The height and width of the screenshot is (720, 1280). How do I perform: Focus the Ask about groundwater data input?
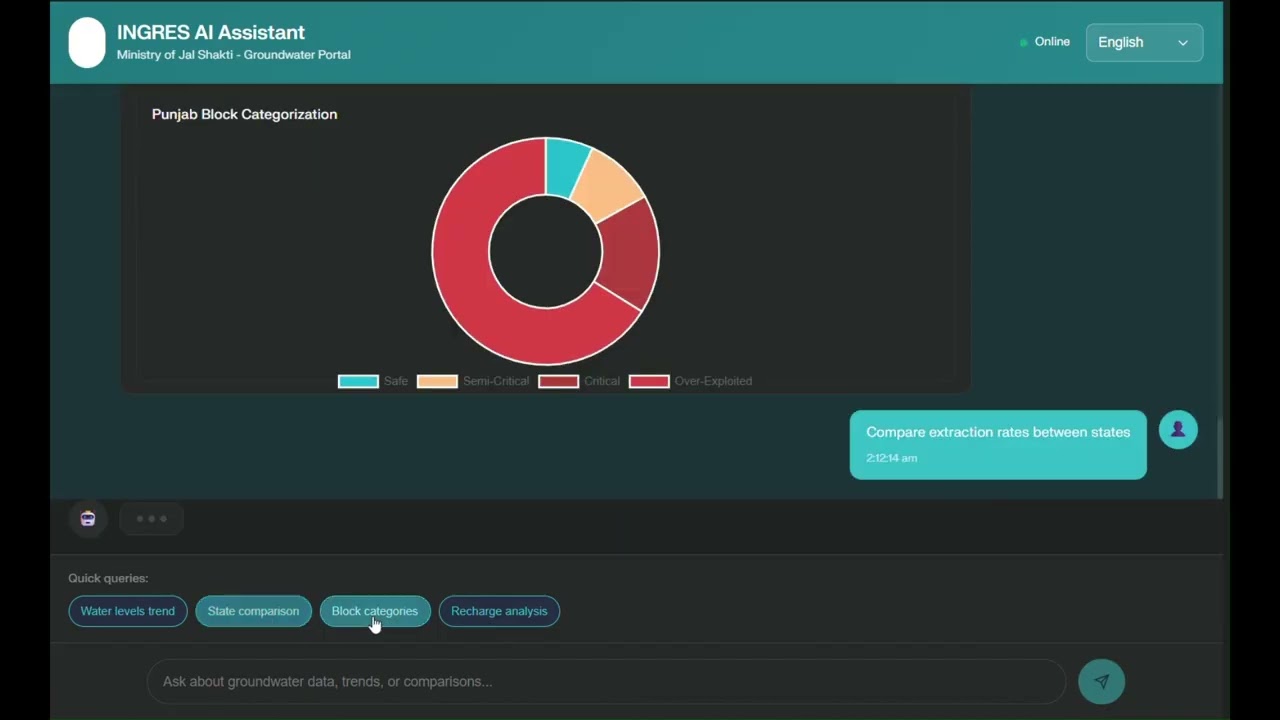coord(607,682)
